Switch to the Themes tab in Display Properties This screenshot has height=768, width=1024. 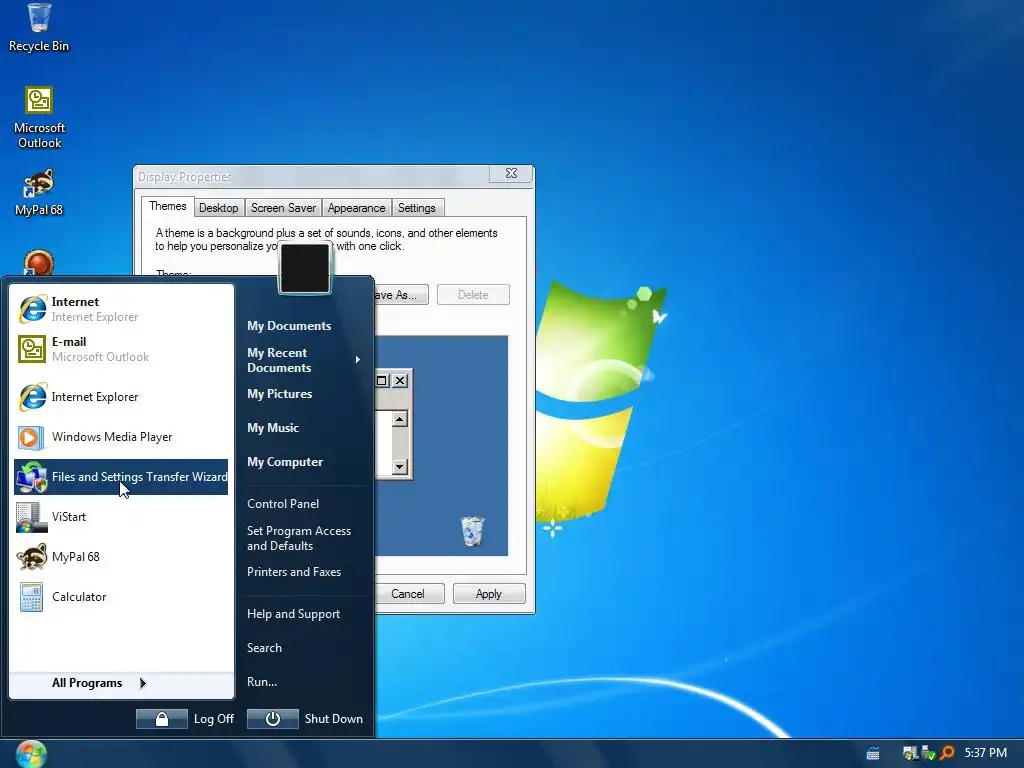pyautogui.click(x=167, y=206)
